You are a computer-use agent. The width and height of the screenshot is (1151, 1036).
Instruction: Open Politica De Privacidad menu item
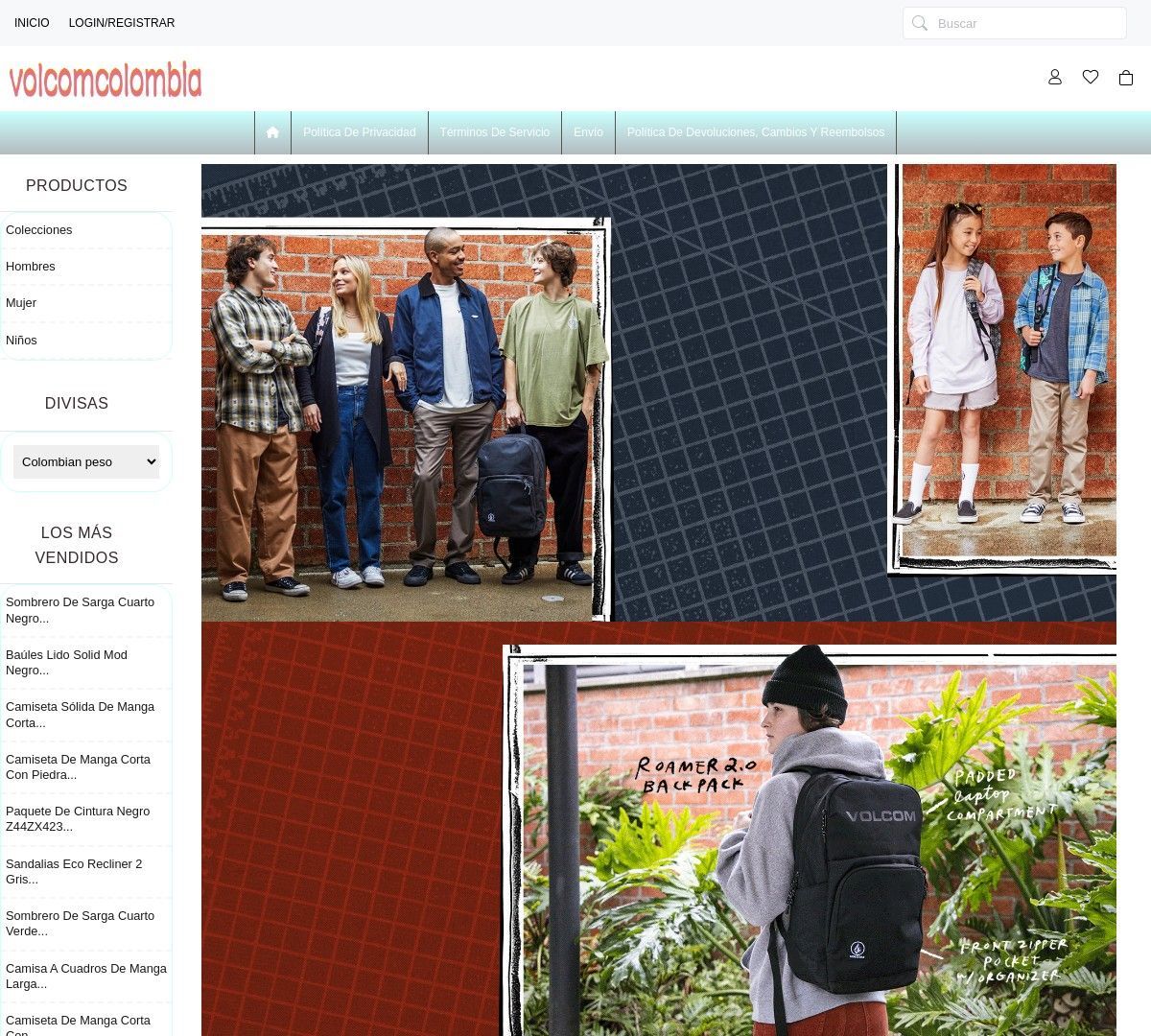[x=360, y=132]
